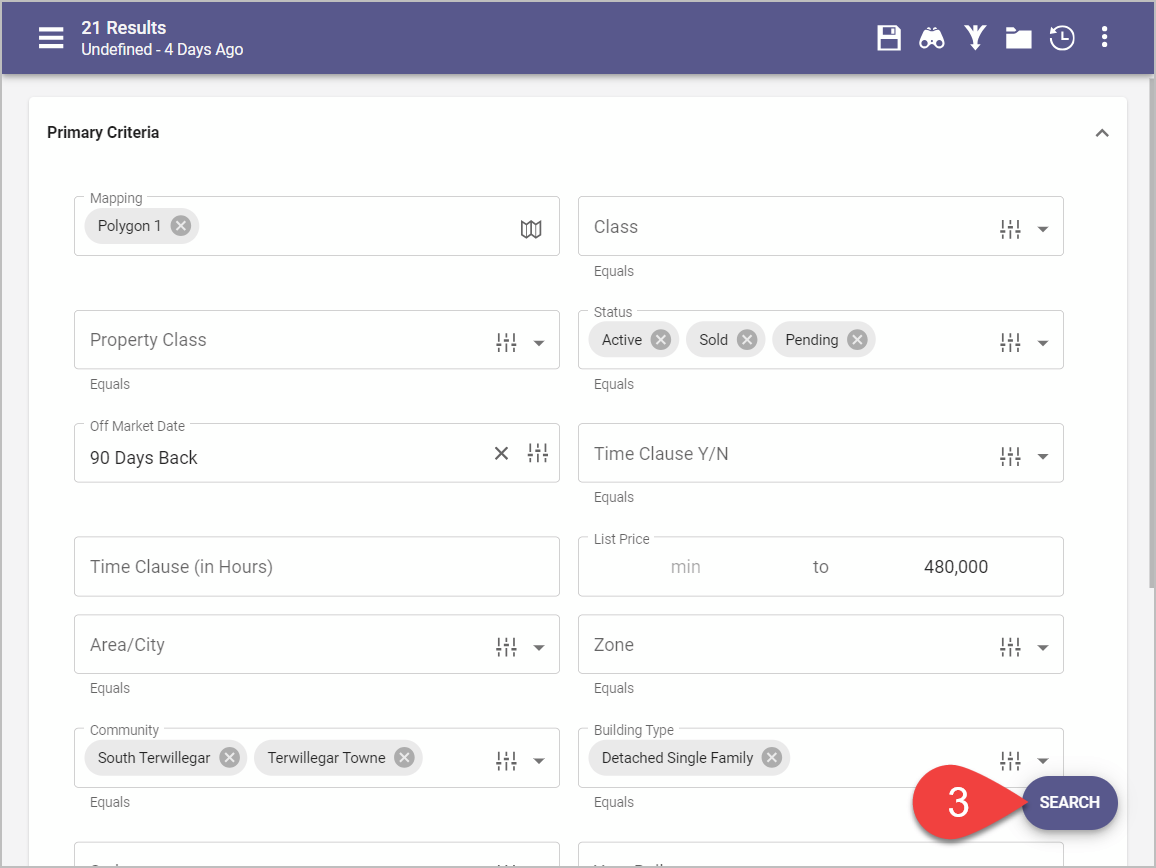Remove the Sold status chip

pos(747,340)
